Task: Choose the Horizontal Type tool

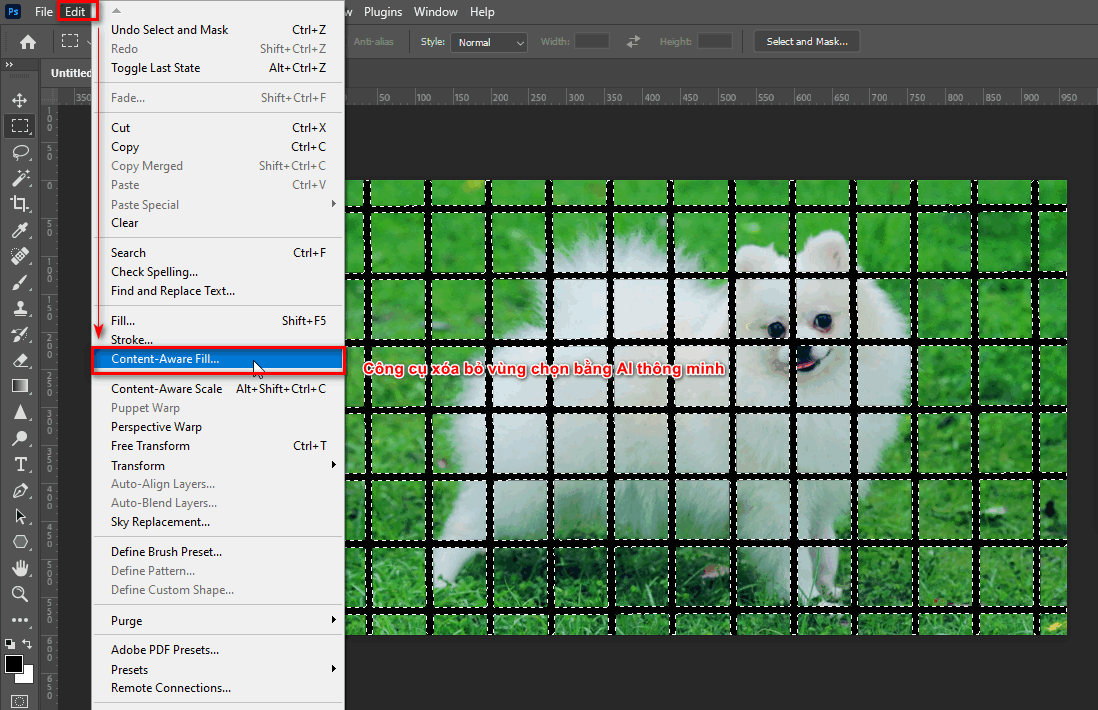Action: (21, 463)
